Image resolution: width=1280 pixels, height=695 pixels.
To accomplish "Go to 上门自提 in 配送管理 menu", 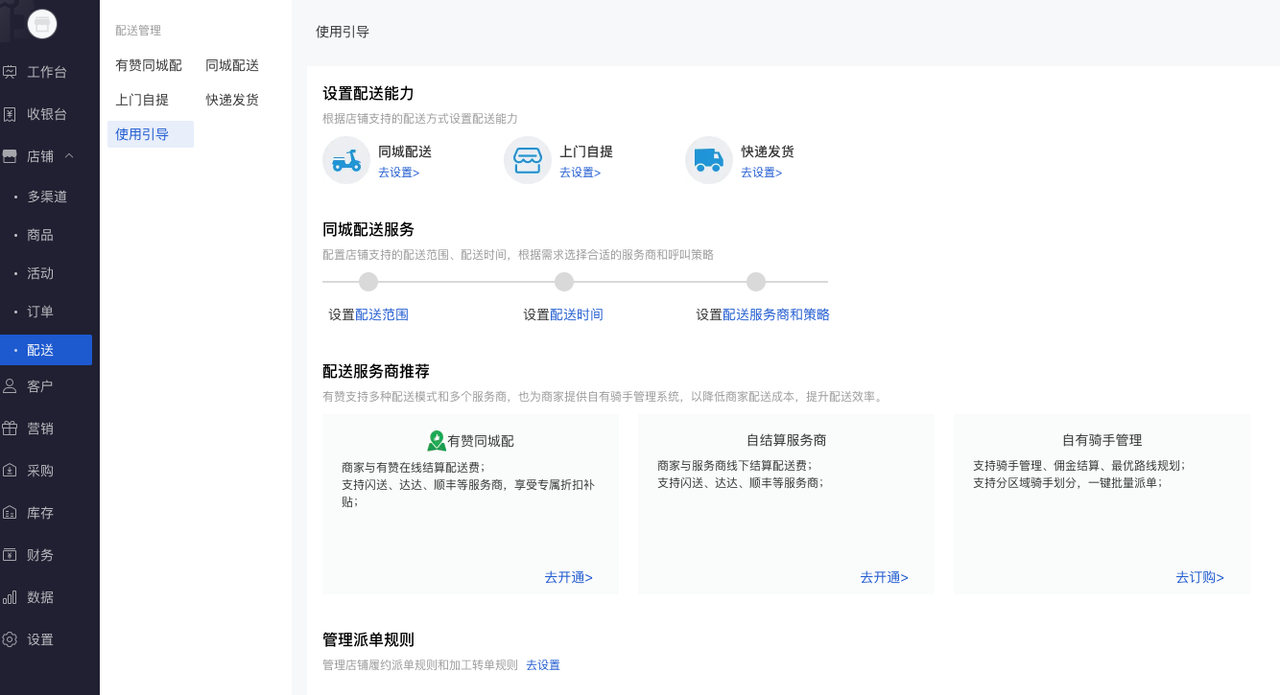I will point(142,100).
